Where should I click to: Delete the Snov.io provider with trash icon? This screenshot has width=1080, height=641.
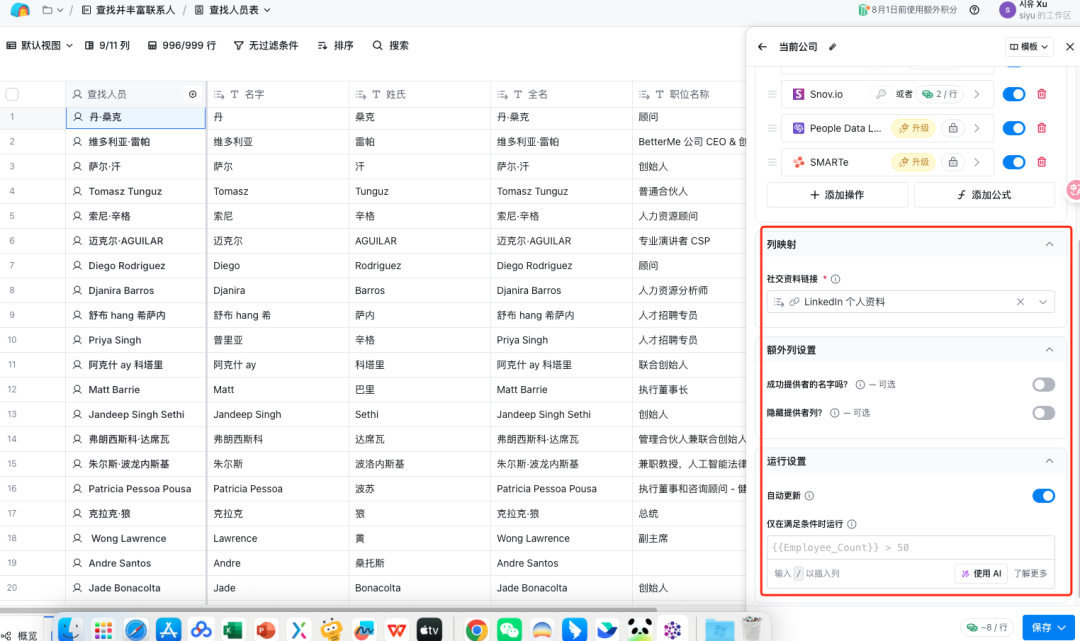tap(1041, 94)
